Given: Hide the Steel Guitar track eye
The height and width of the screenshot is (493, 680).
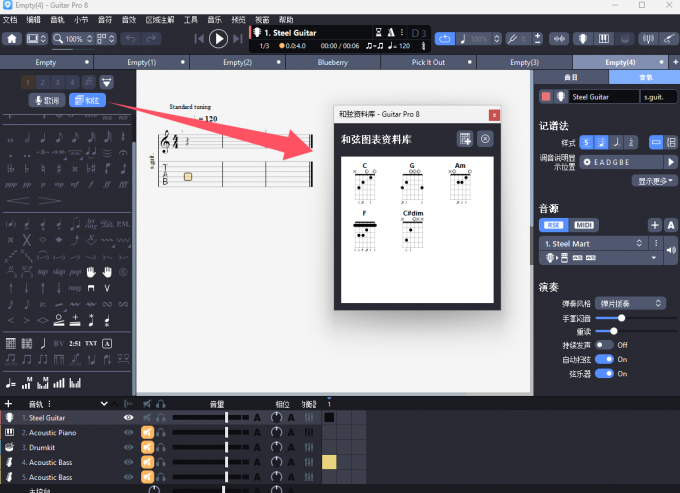Looking at the screenshot, I should [128, 417].
